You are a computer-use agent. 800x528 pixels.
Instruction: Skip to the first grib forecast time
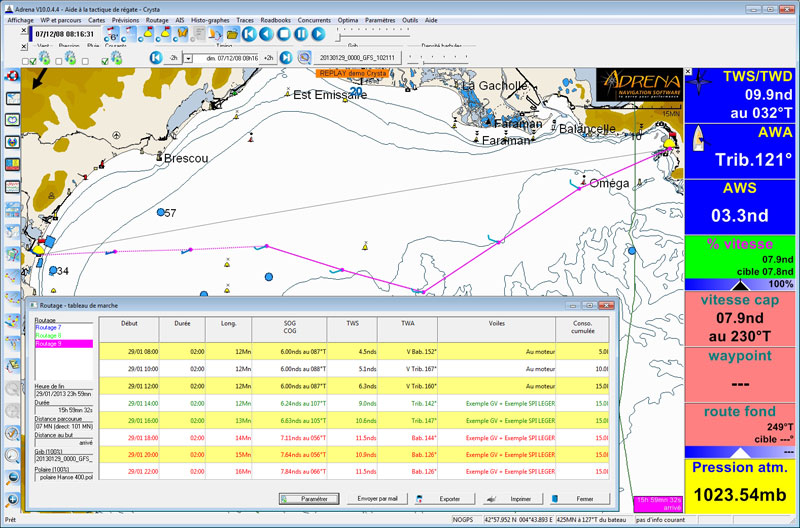(x=156, y=58)
